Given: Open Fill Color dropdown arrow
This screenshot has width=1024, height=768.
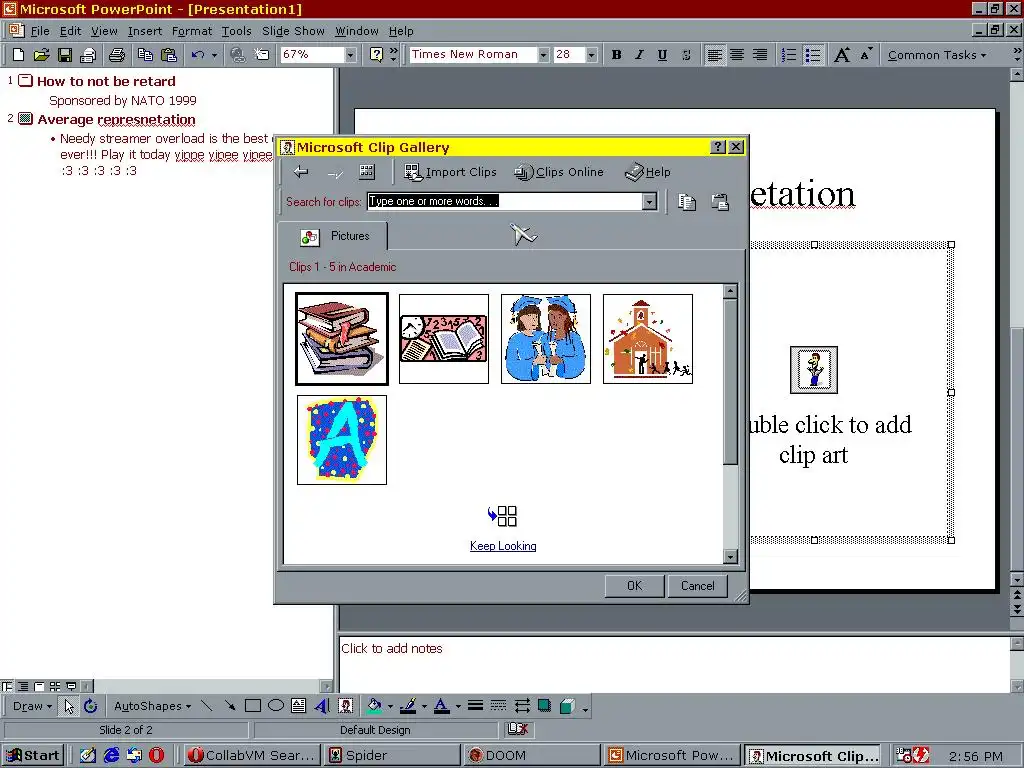Looking at the screenshot, I should coord(391,706).
